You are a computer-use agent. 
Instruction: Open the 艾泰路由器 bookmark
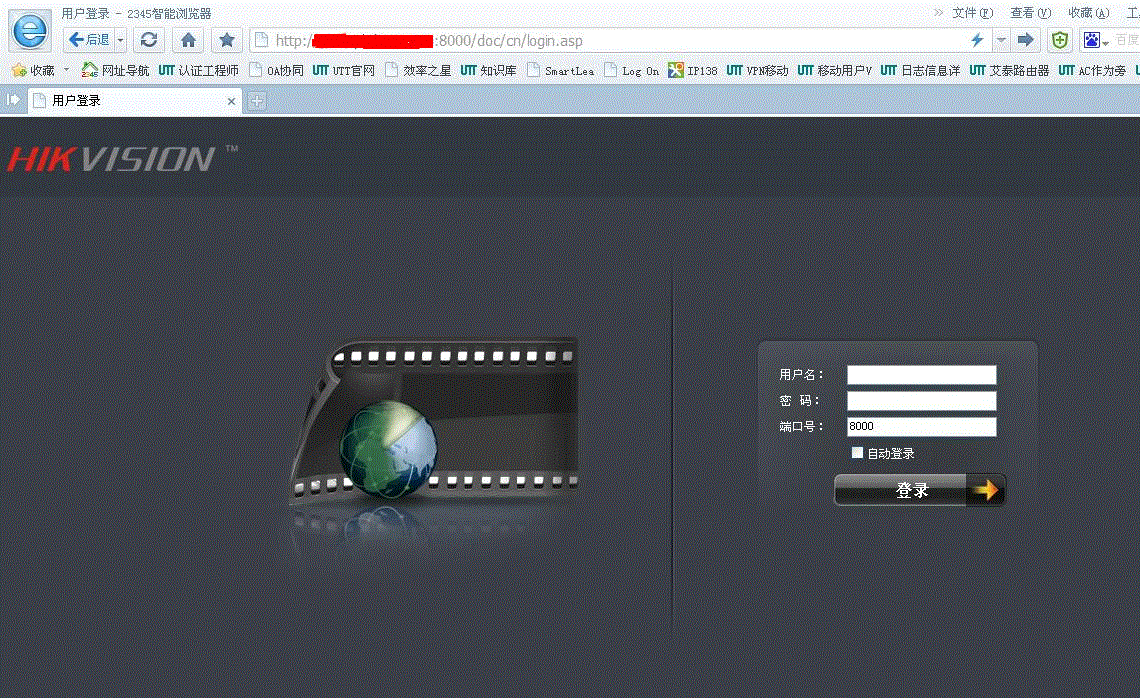click(x=1009, y=70)
